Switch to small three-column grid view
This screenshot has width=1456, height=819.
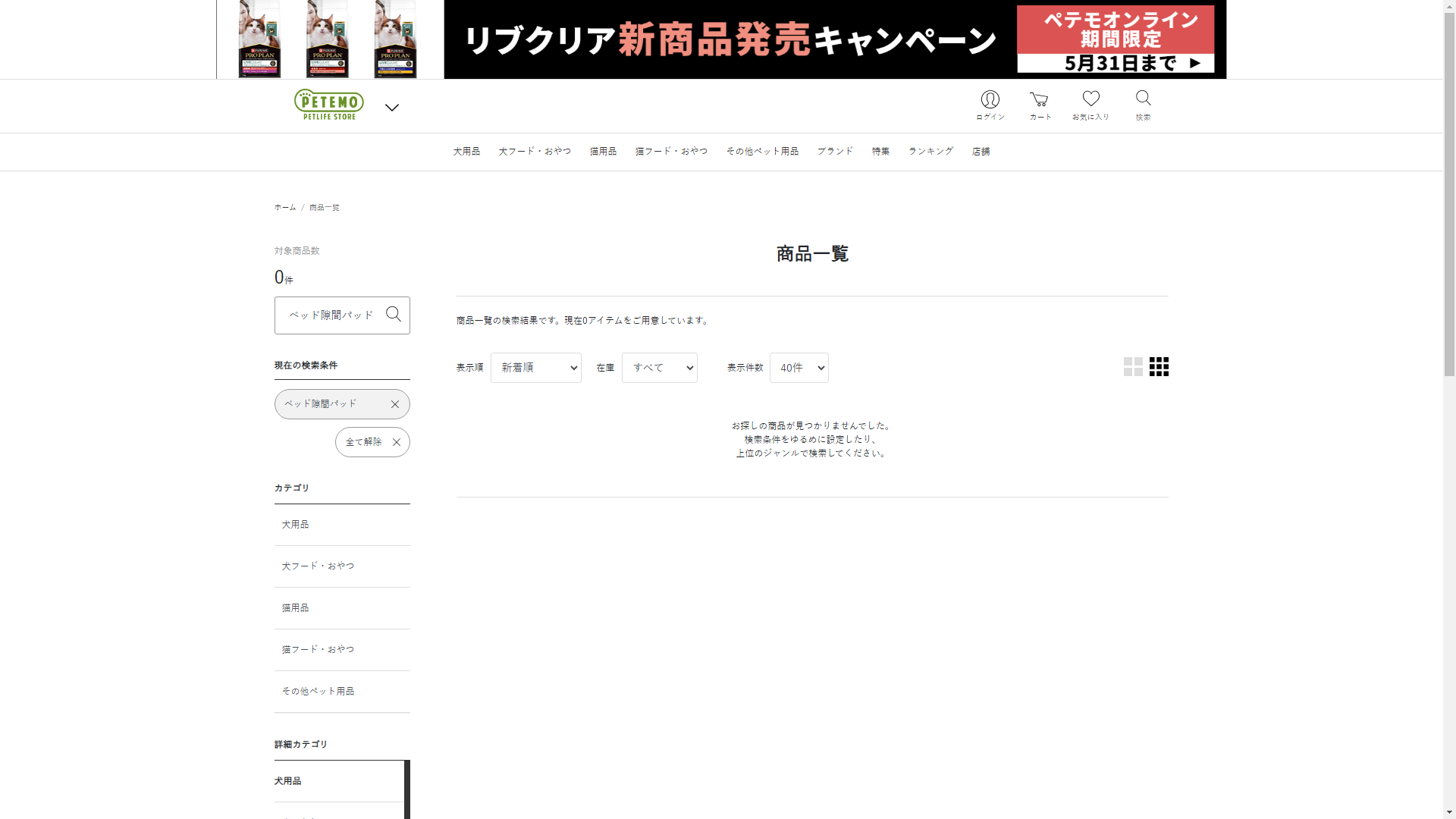(1159, 367)
